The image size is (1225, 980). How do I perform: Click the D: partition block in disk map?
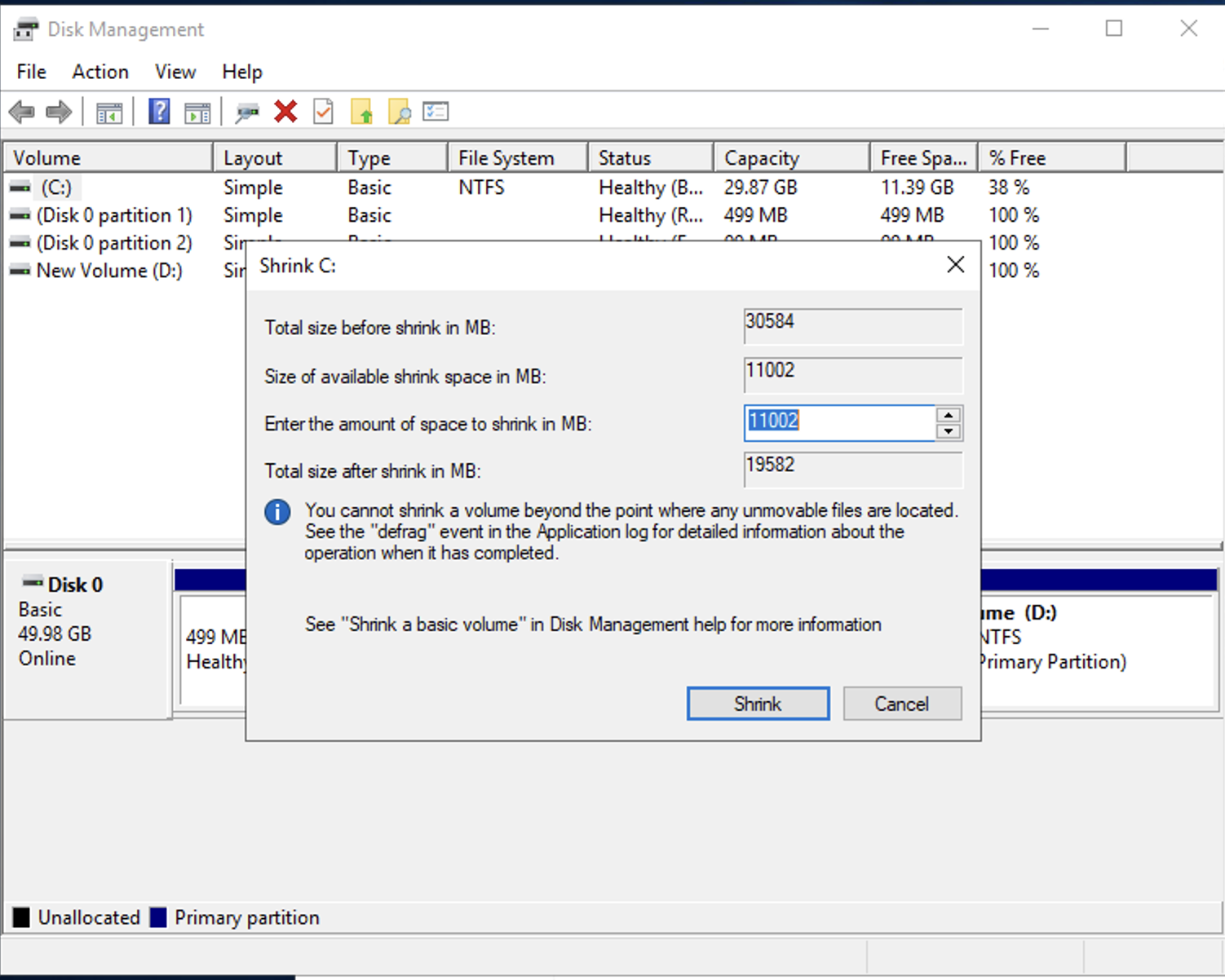(x=1099, y=649)
